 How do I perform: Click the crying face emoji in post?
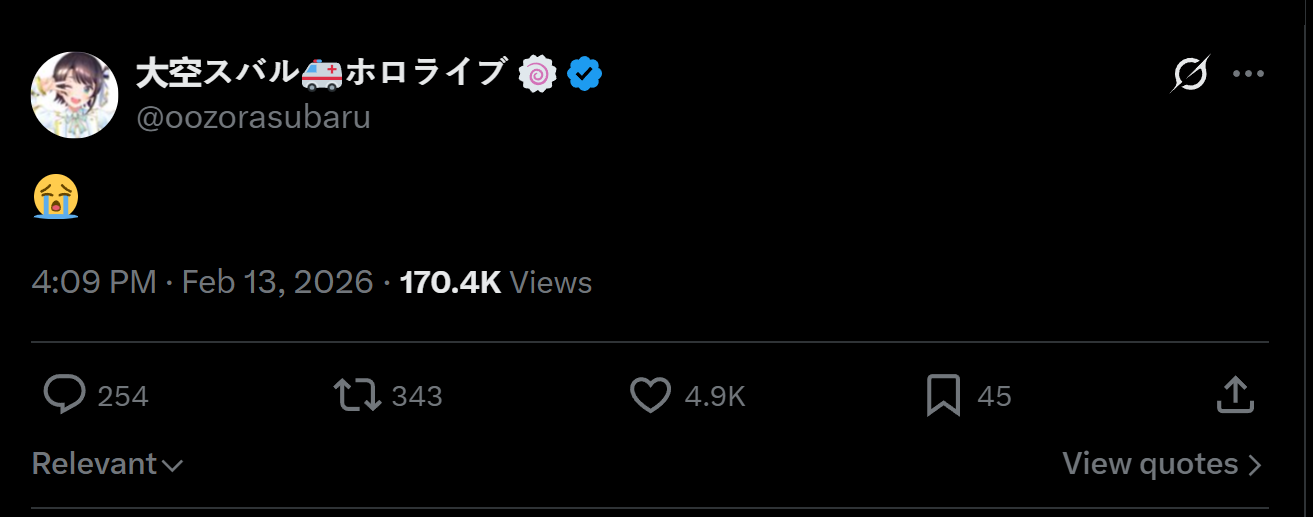click(56, 196)
